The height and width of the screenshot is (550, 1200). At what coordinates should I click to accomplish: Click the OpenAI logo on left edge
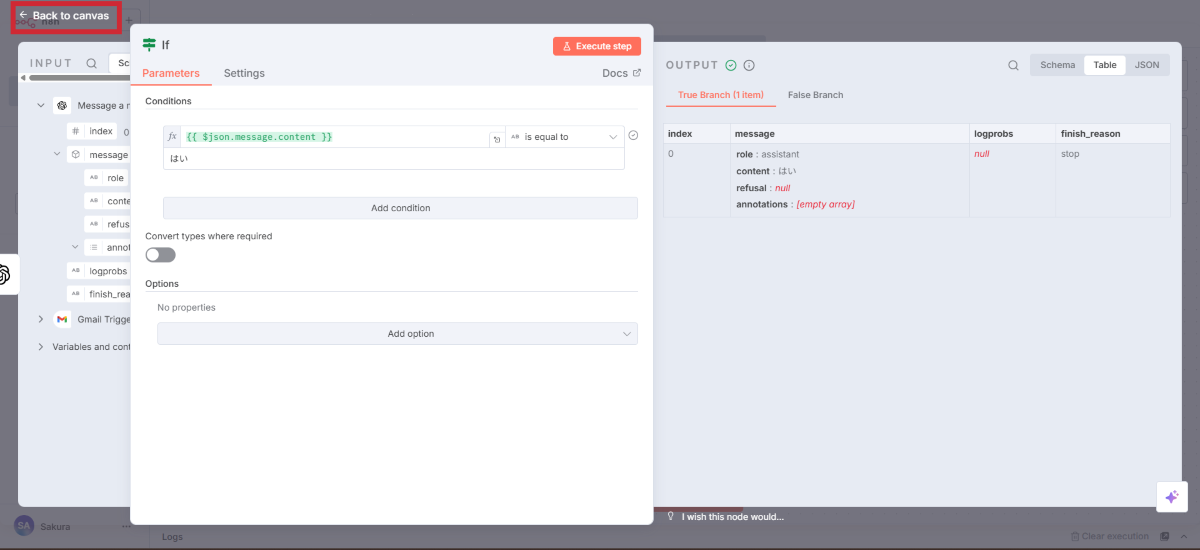tap(4, 275)
